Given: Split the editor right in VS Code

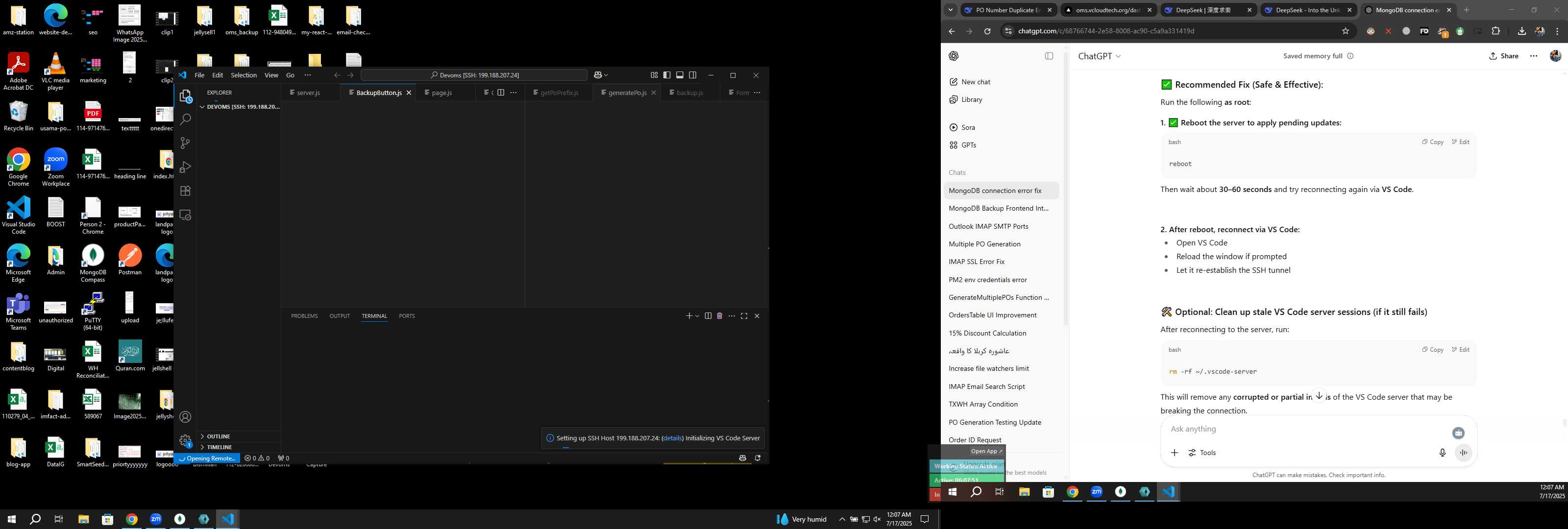Looking at the screenshot, I should pyautogui.click(x=500, y=93).
